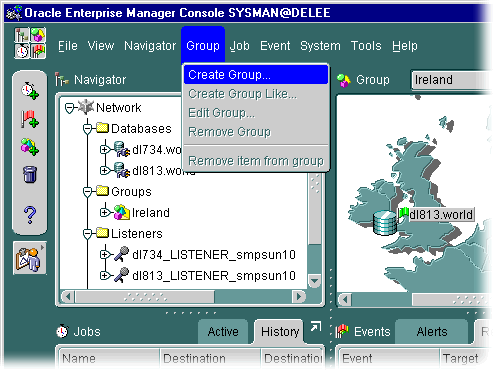Click the Create Group shapes-plus sidebar icon
The width and height of the screenshot is (498, 375).
(30, 147)
